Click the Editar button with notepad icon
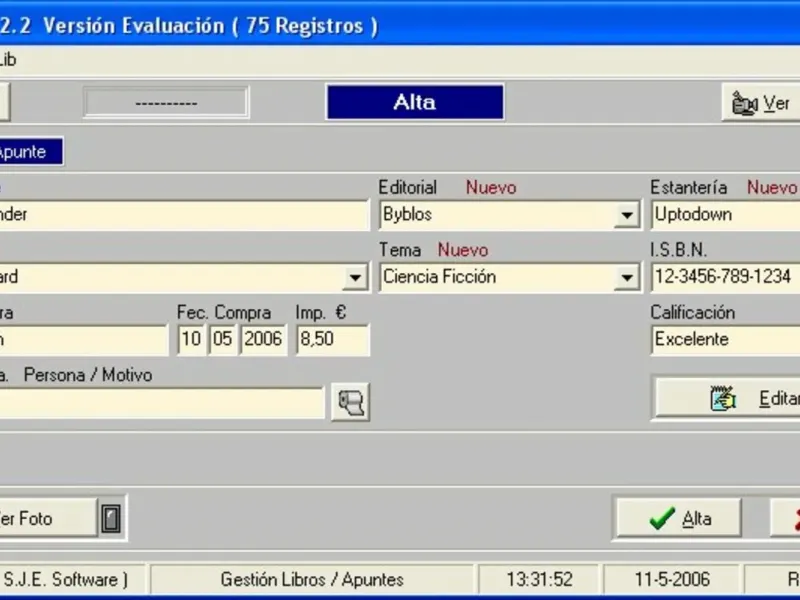Screen dimensions: 800x600 click(727, 398)
